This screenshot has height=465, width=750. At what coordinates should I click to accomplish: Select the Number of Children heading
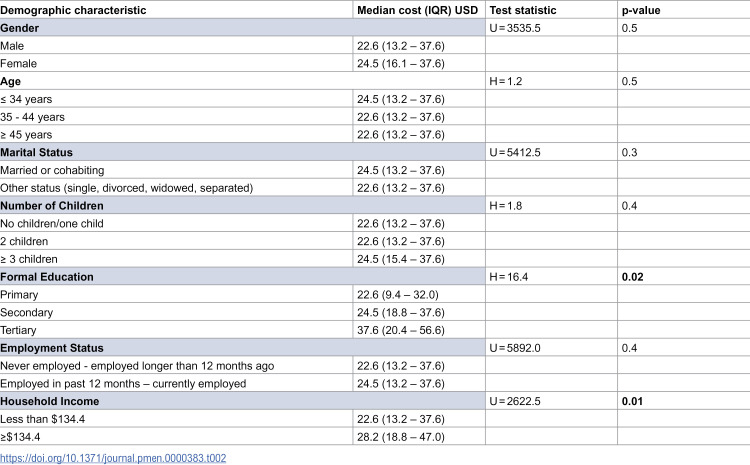[x=52, y=206]
